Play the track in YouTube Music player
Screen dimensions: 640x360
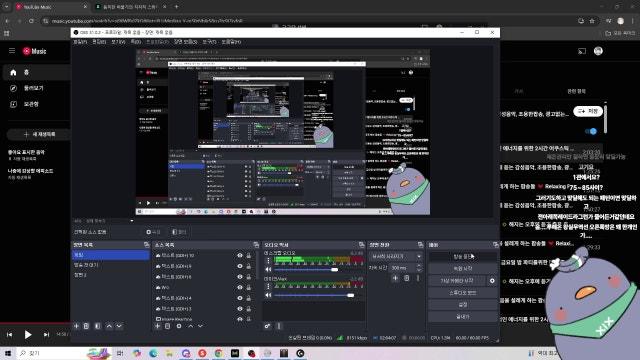[28, 335]
